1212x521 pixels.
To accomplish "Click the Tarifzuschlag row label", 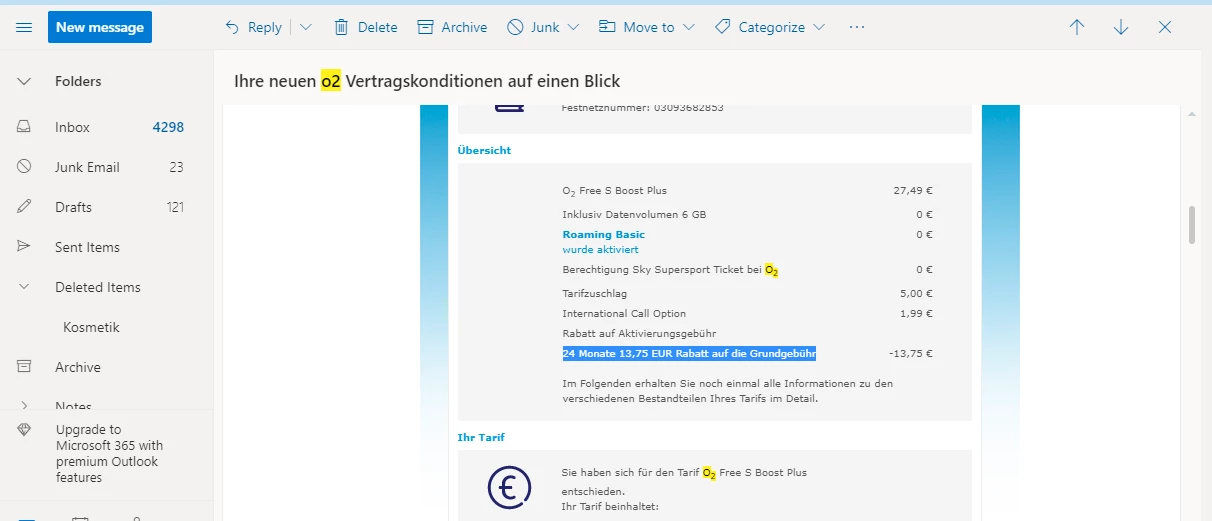I will click(596, 293).
